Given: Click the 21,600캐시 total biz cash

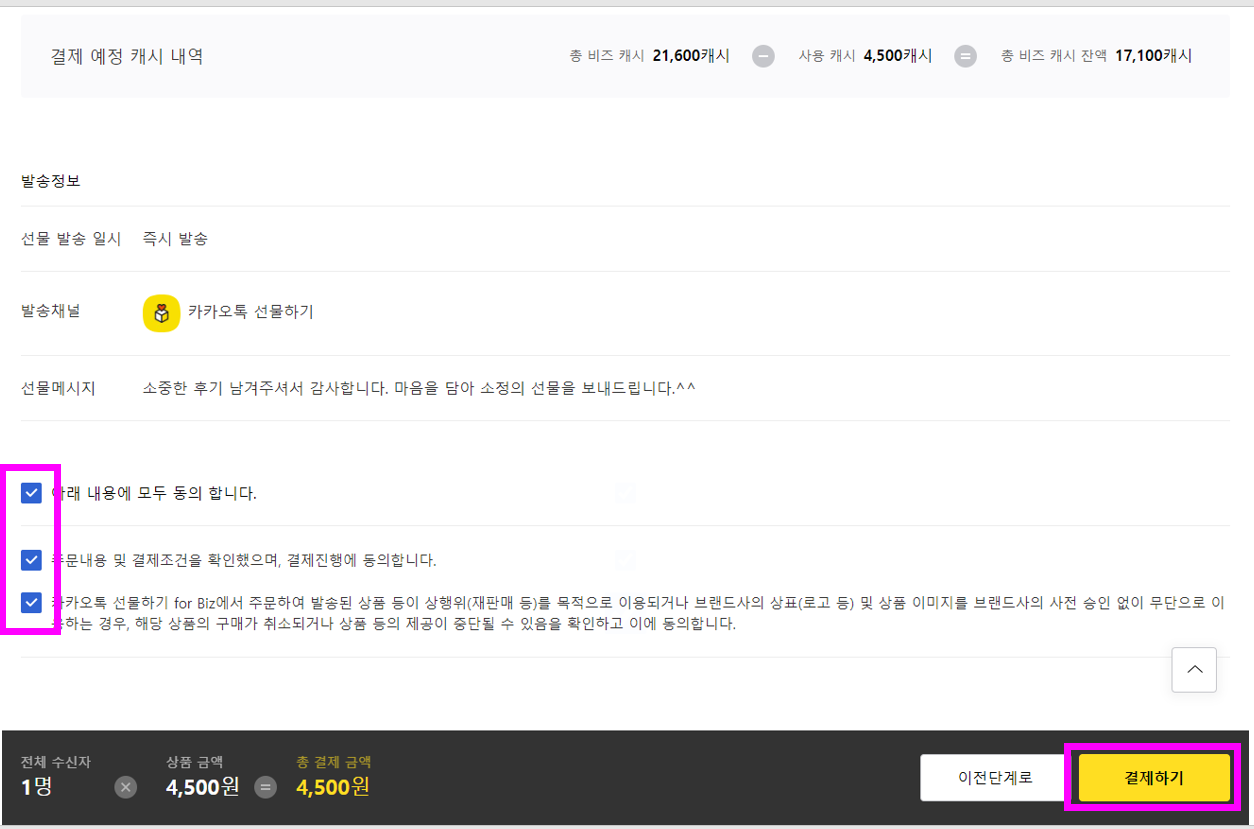Looking at the screenshot, I should (691, 56).
